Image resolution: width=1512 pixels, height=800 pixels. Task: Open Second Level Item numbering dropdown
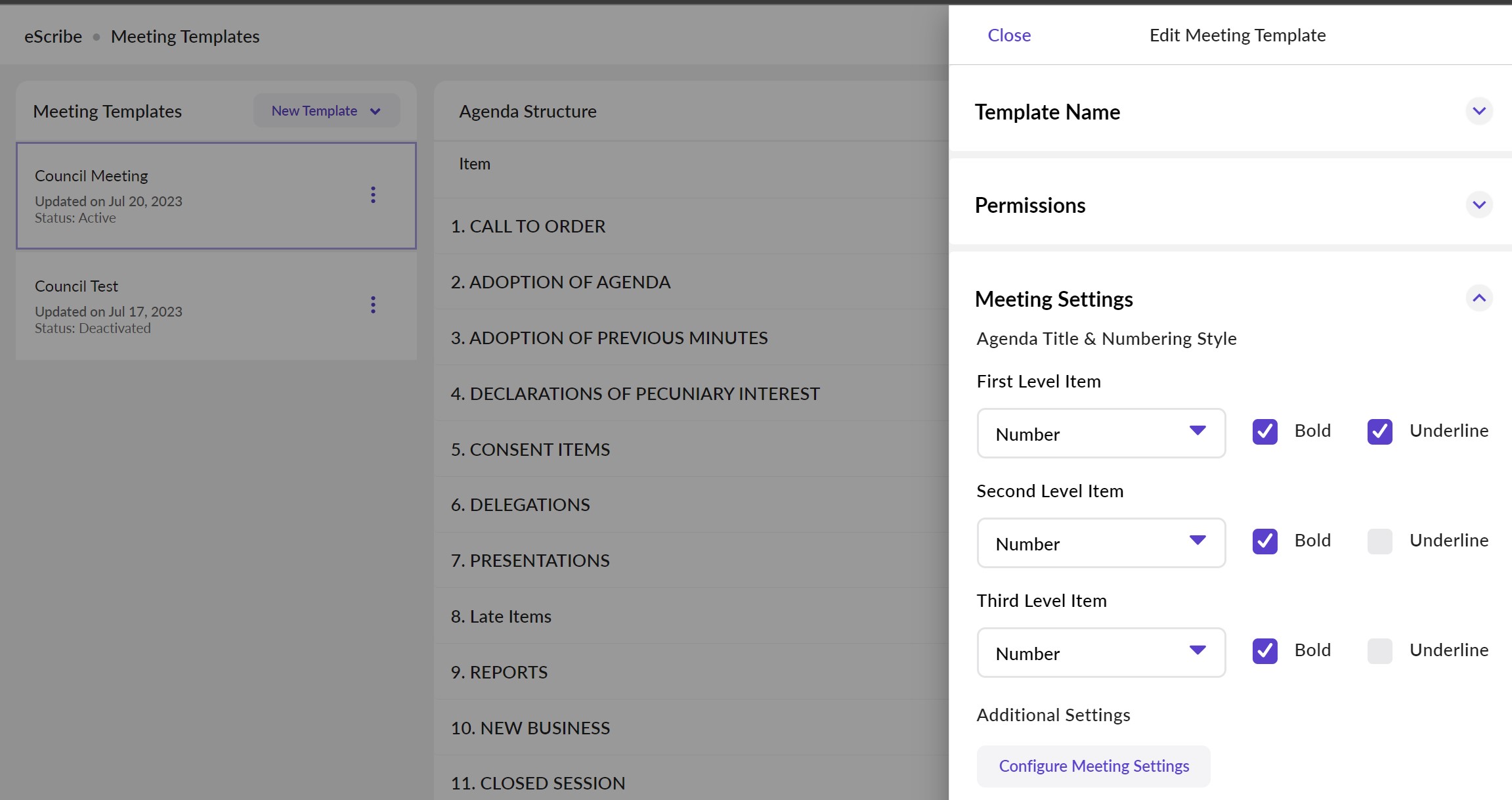(1101, 543)
